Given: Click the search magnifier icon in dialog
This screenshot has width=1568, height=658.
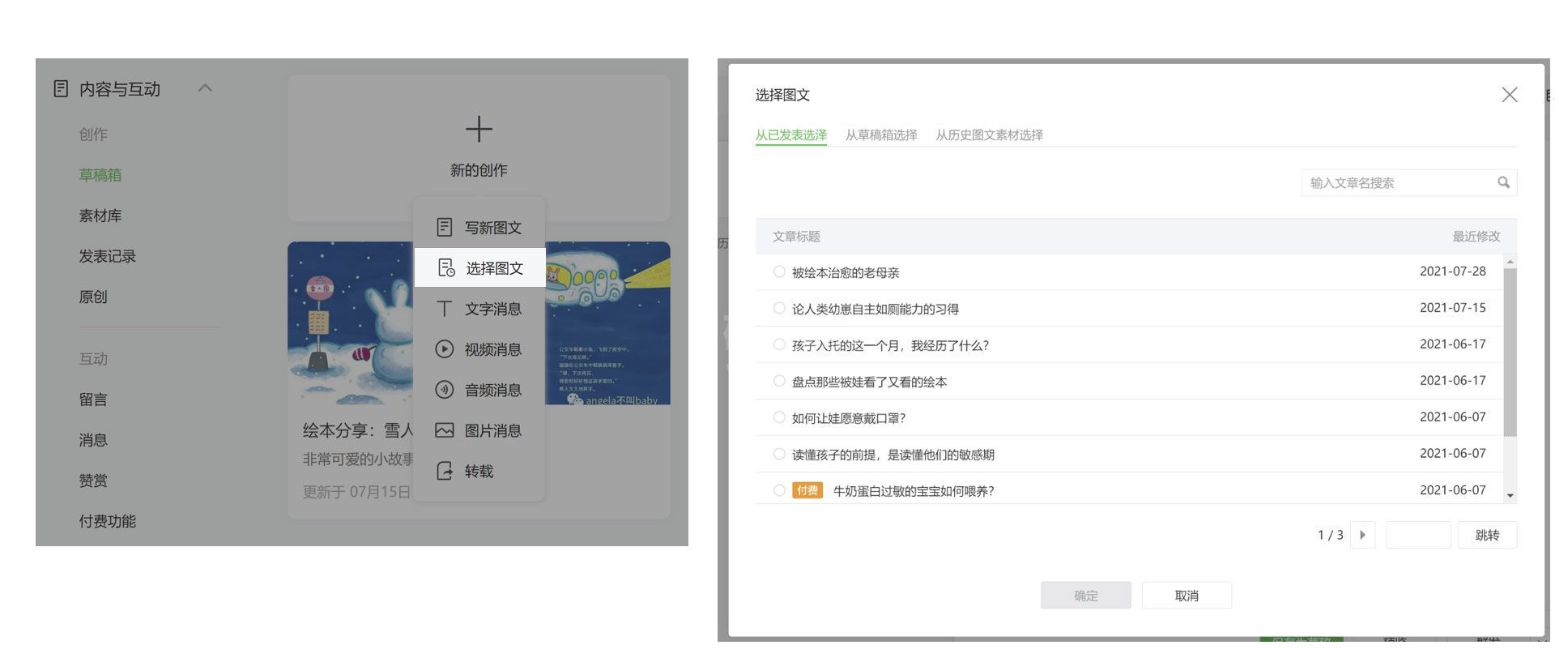Looking at the screenshot, I should point(1503,182).
